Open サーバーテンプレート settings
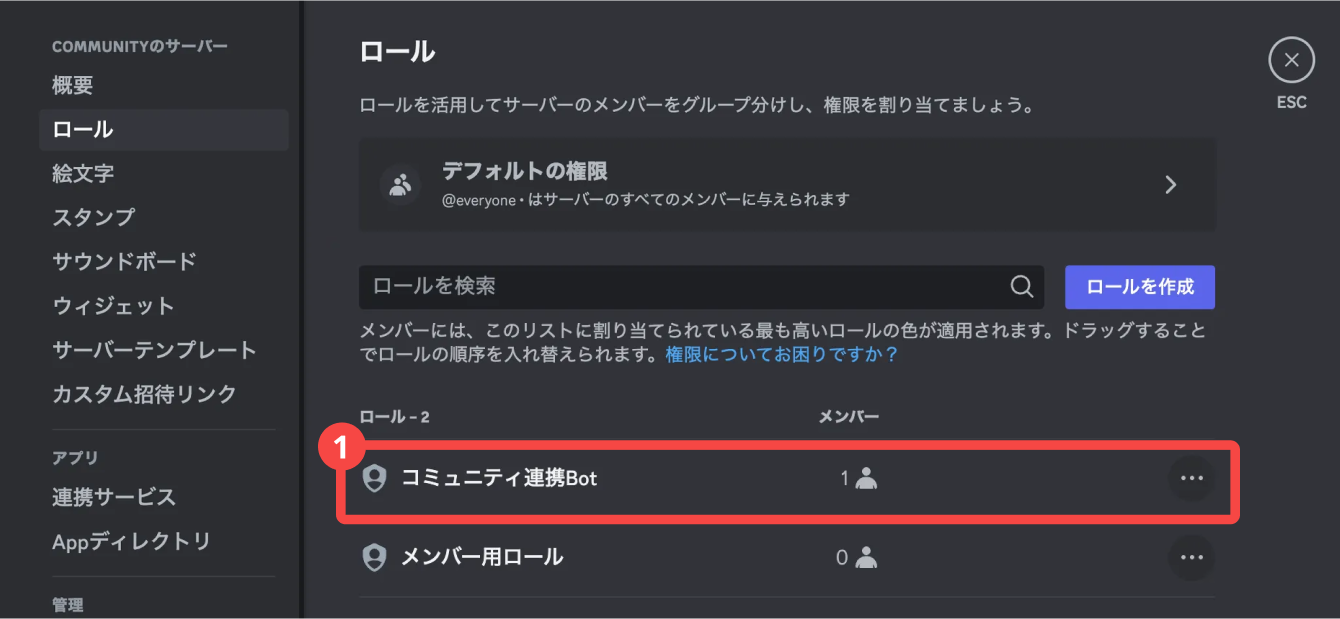The image size is (1340, 619). coord(154,350)
